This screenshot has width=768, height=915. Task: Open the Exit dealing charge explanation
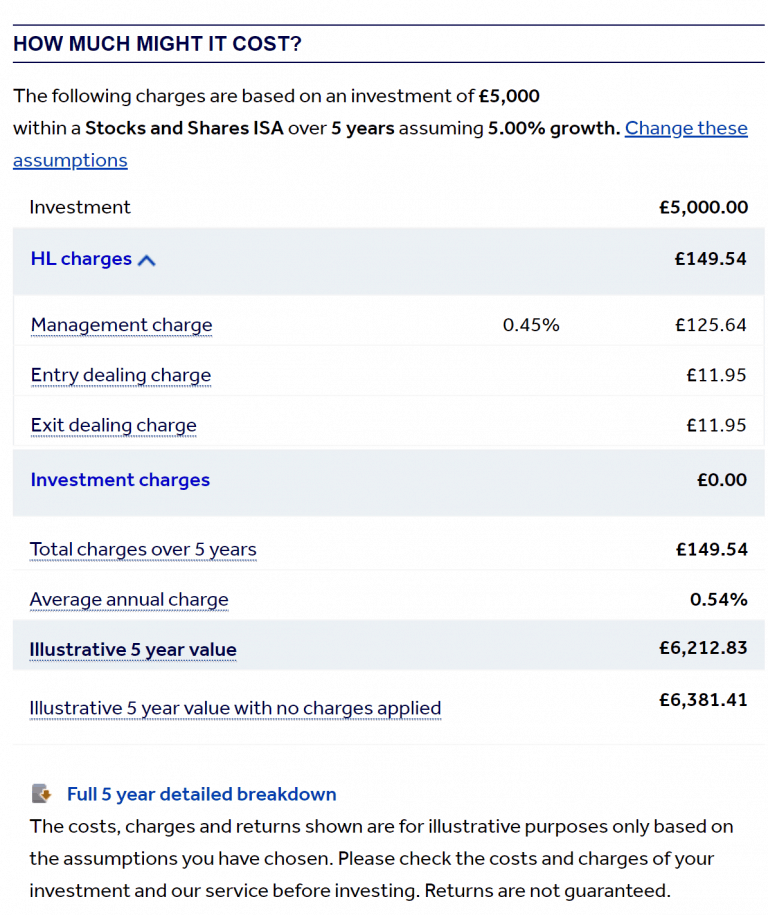click(113, 425)
